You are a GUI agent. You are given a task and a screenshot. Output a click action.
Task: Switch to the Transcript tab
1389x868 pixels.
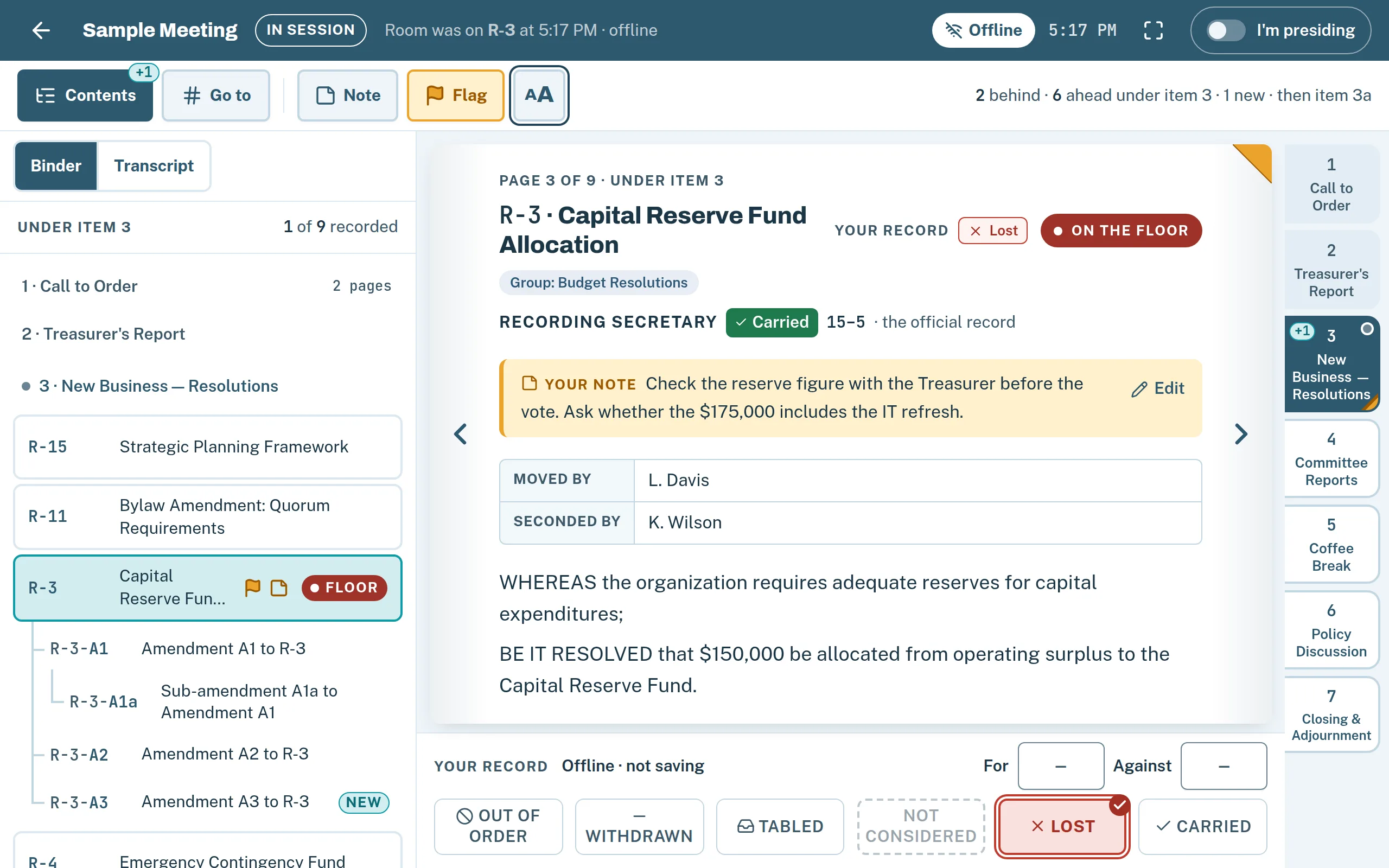click(154, 166)
